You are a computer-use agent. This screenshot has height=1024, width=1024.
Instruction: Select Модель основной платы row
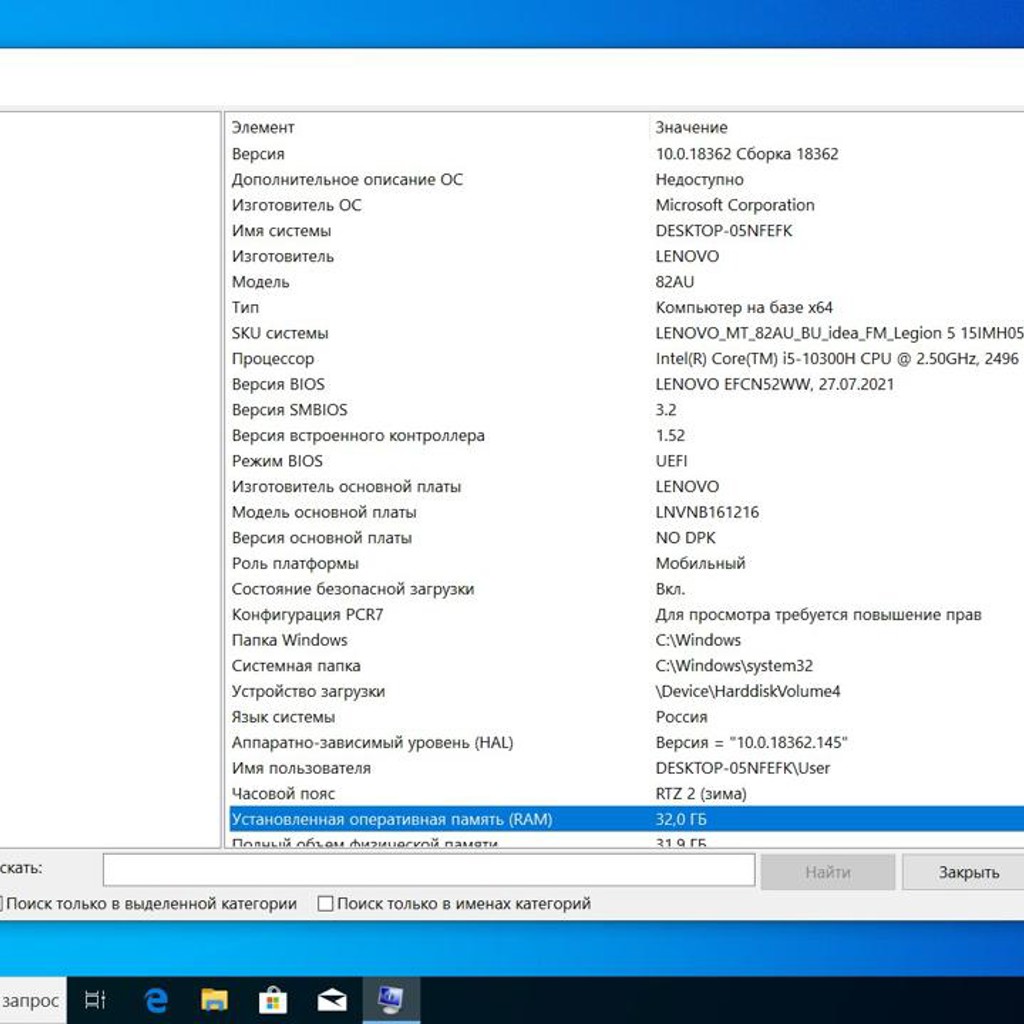click(627, 512)
